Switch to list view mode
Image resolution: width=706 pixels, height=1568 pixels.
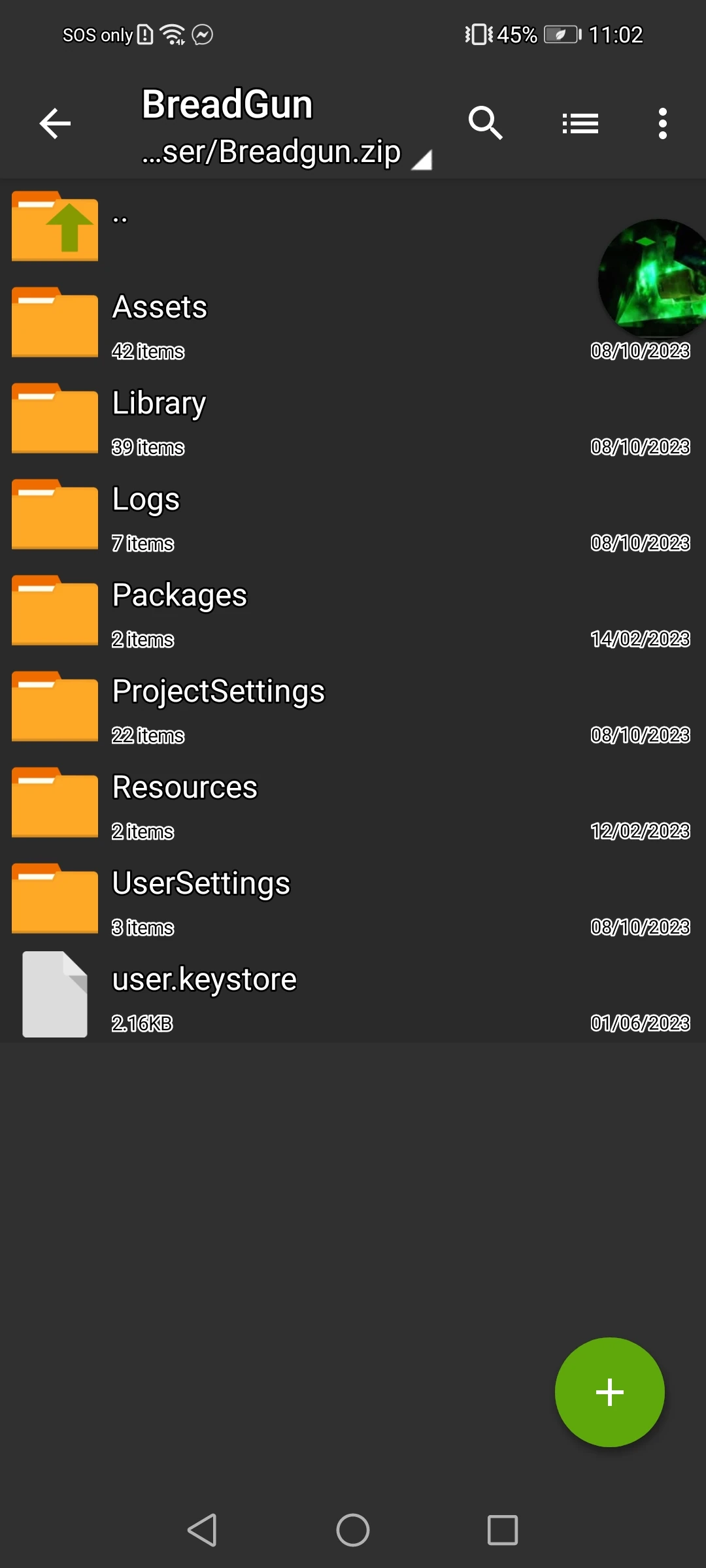pyautogui.click(x=579, y=123)
